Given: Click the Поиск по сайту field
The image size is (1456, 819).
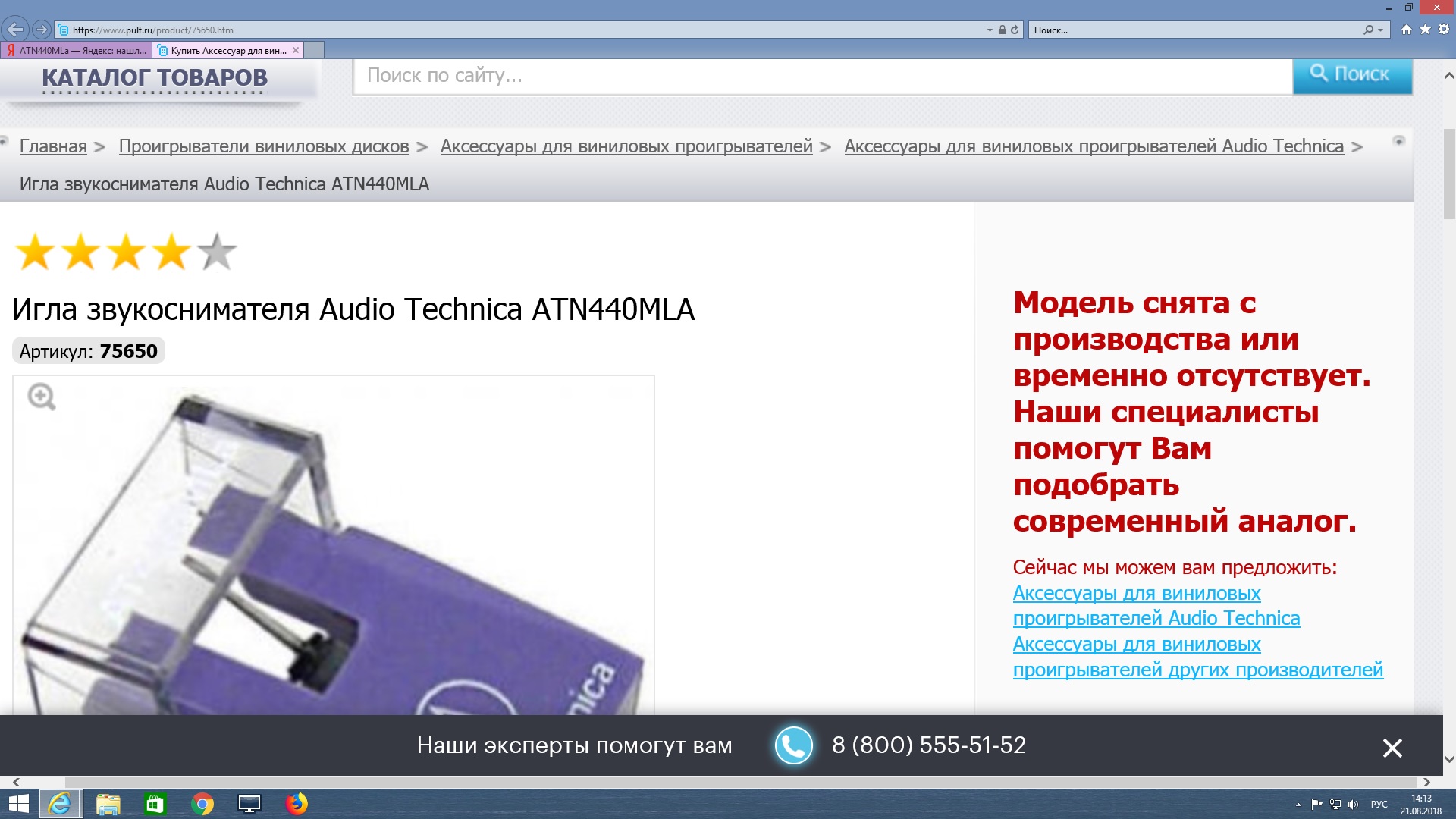Looking at the screenshot, I should (x=822, y=76).
